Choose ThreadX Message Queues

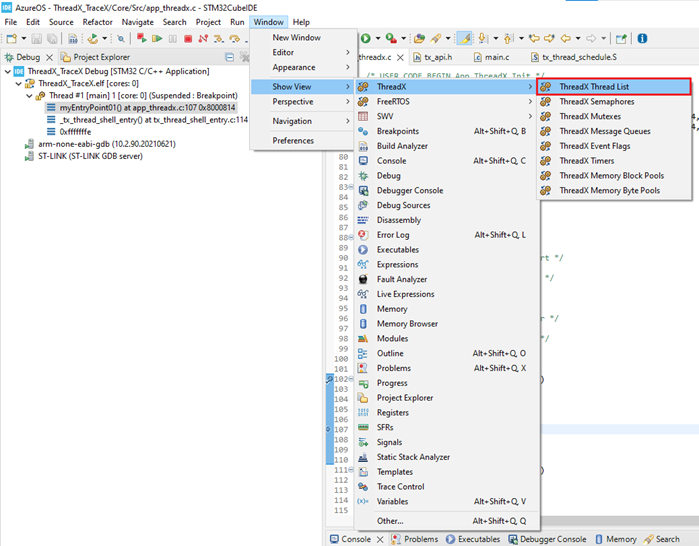point(614,131)
